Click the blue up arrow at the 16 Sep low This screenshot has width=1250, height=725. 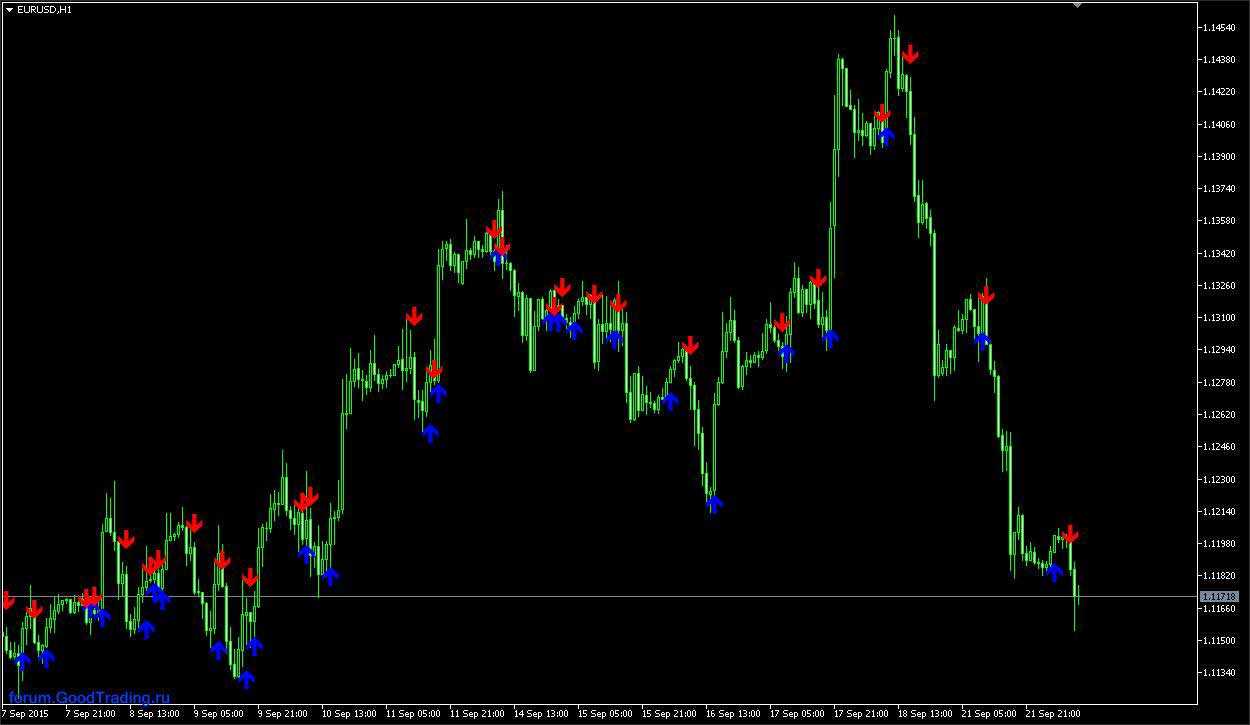[x=714, y=504]
